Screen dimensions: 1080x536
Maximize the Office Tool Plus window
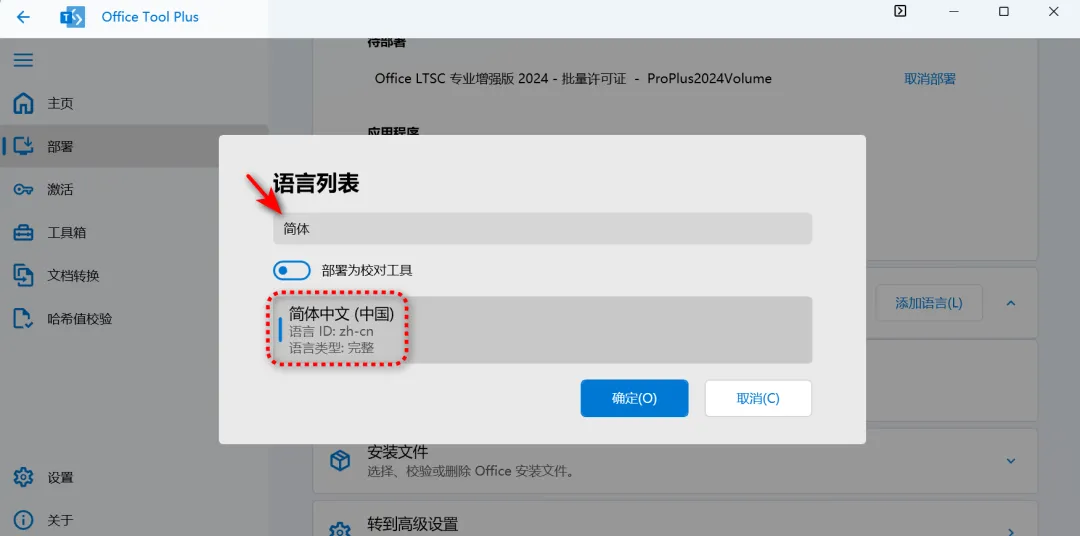[1004, 11]
